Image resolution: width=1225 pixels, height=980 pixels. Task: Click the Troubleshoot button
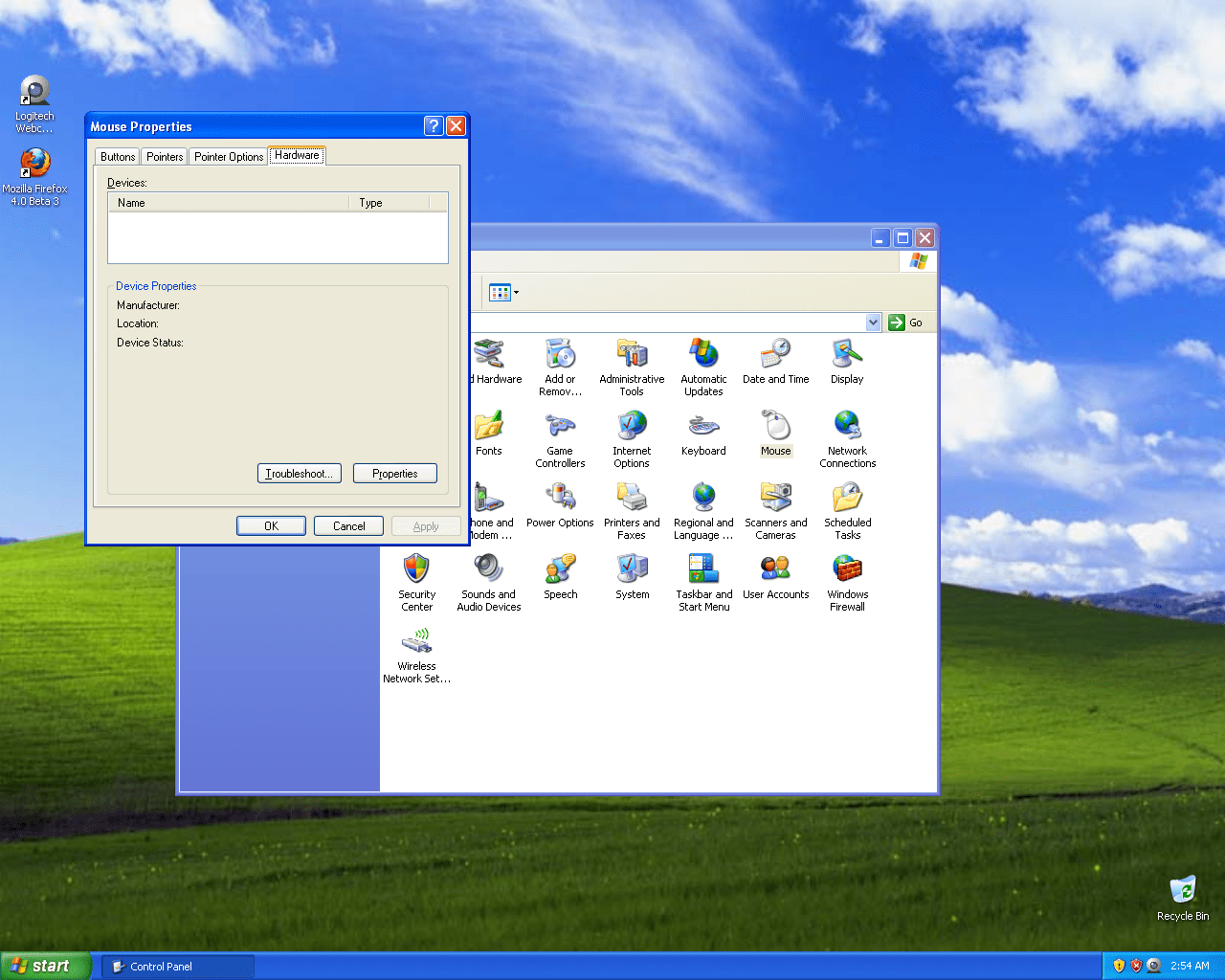click(x=300, y=474)
